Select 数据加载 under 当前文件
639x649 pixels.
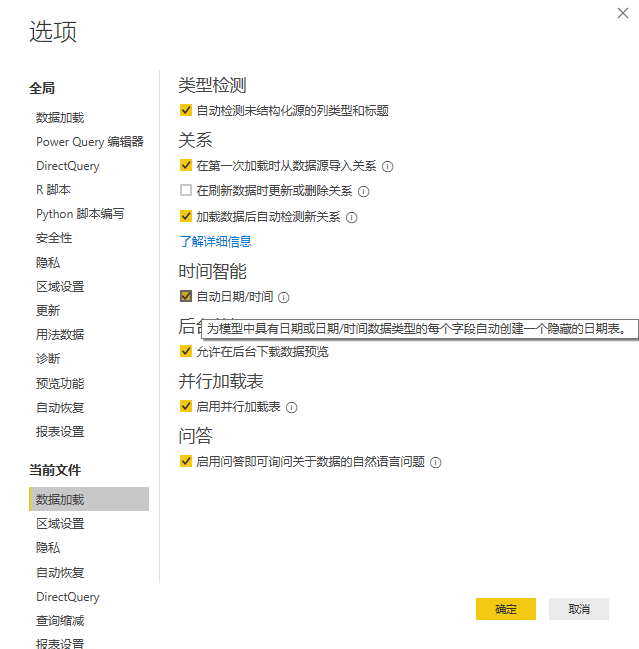(89, 499)
